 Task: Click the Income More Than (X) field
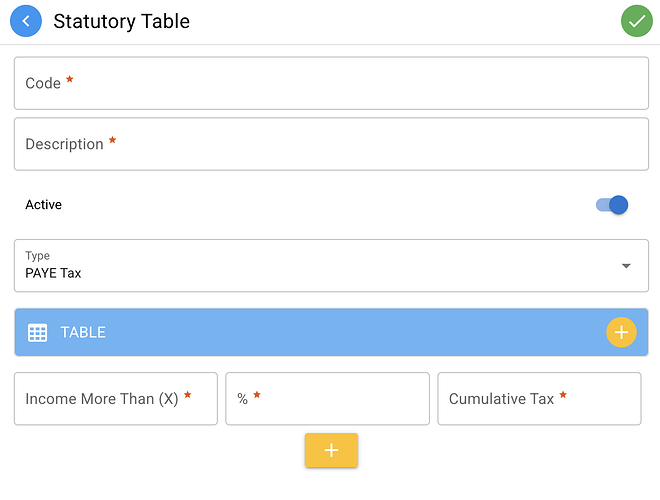coord(116,399)
